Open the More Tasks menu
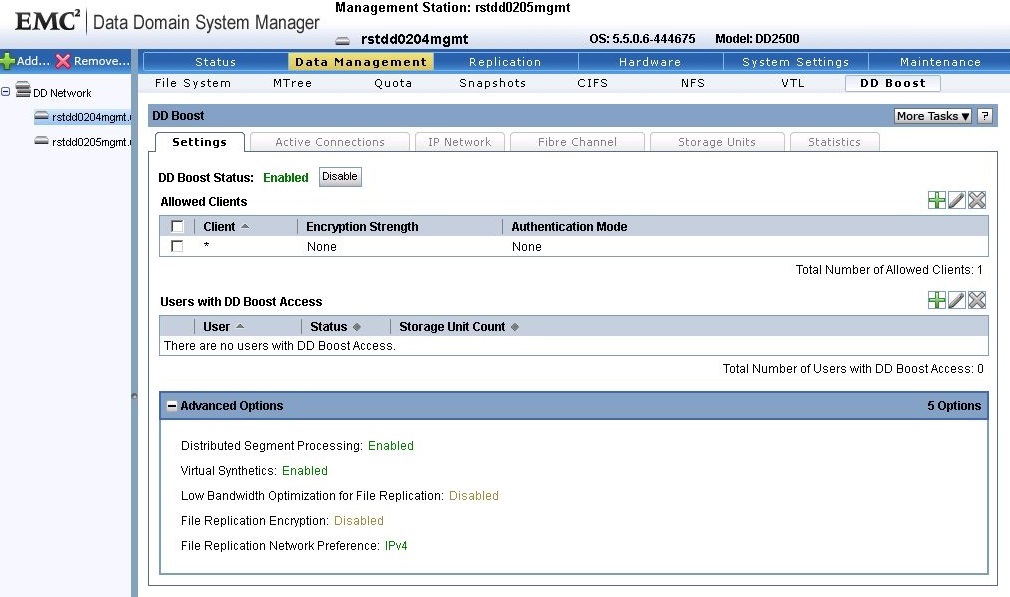 pyautogui.click(x=930, y=116)
